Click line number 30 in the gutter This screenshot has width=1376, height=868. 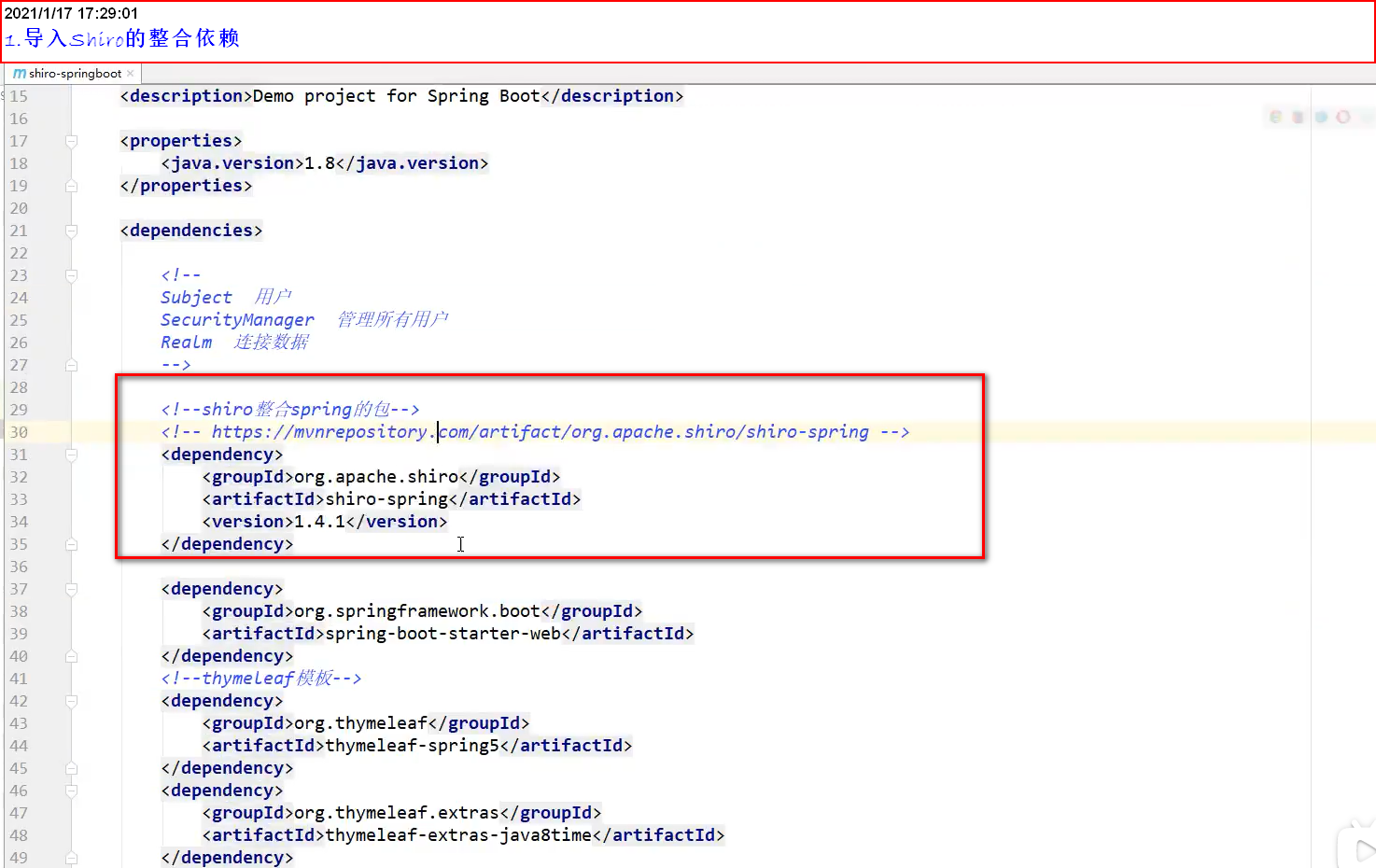[x=19, y=432]
